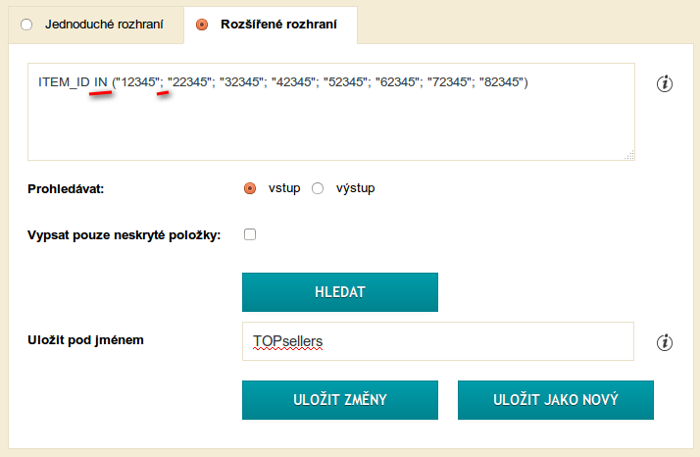Click the info icon beside the query text area
700x457 pixels.
click(665, 84)
